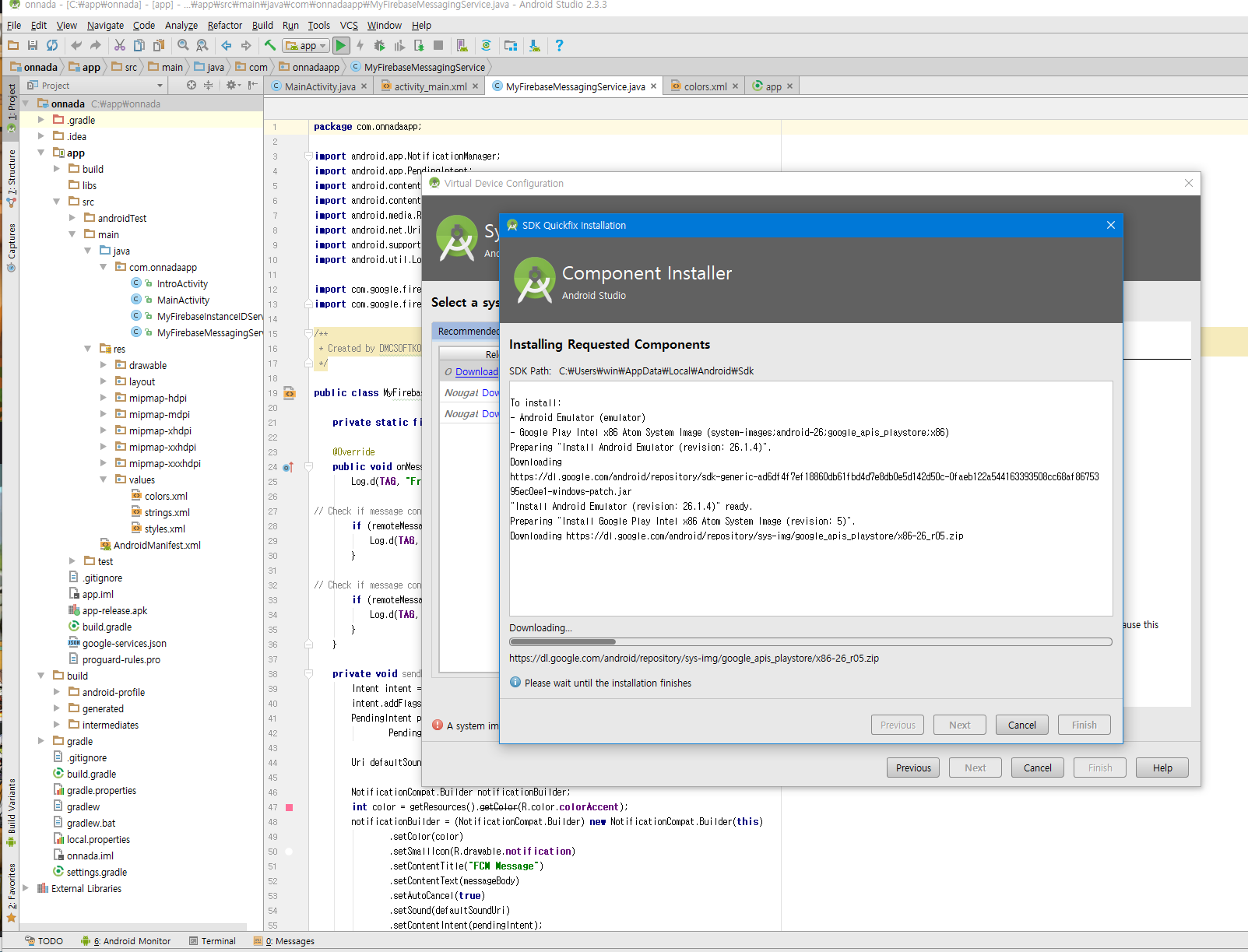Collapse the values folder in project tree
Screen dimensions: 1248x952
[x=104, y=480]
